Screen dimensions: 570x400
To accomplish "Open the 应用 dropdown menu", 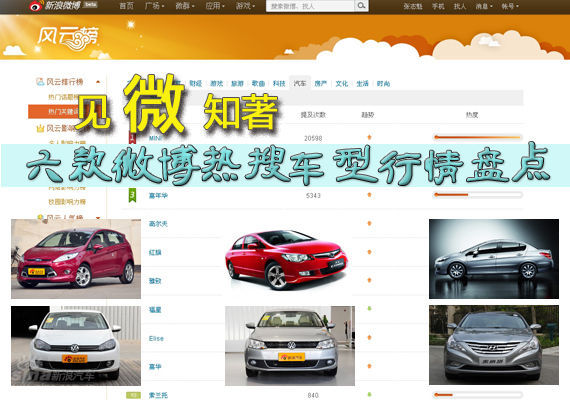I will 215,6.
